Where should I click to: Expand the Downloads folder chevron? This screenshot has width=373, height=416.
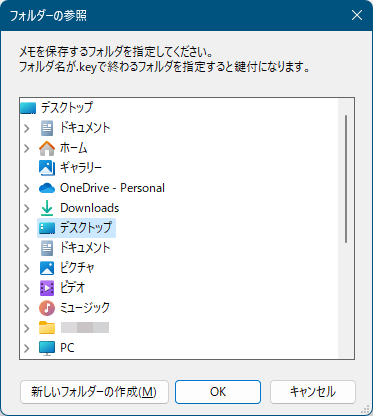click(x=27, y=208)
